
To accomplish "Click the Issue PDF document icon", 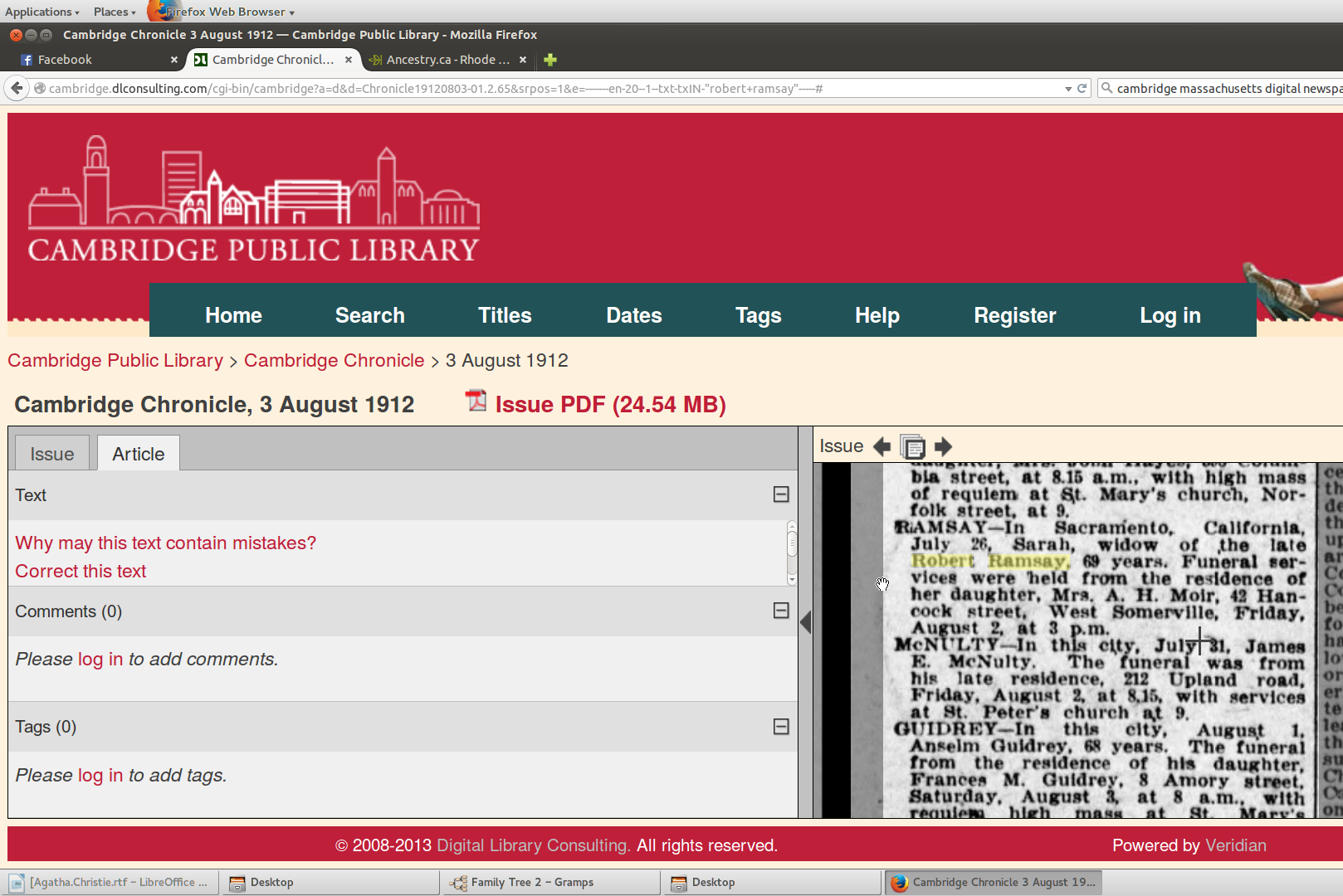I will (476, 402).
